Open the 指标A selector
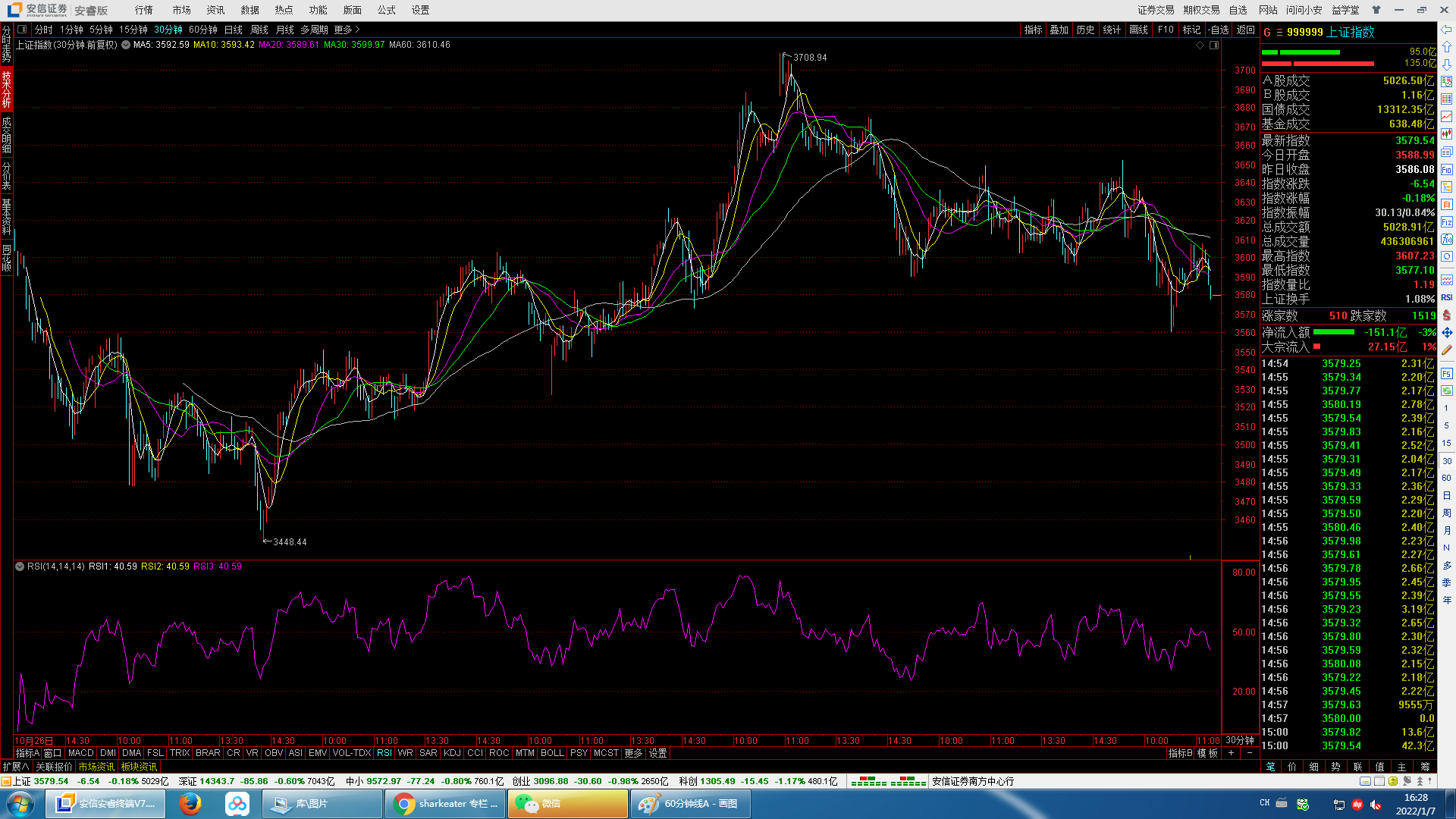The width and height of the screenshot is (1456, 819). (27, 753)
